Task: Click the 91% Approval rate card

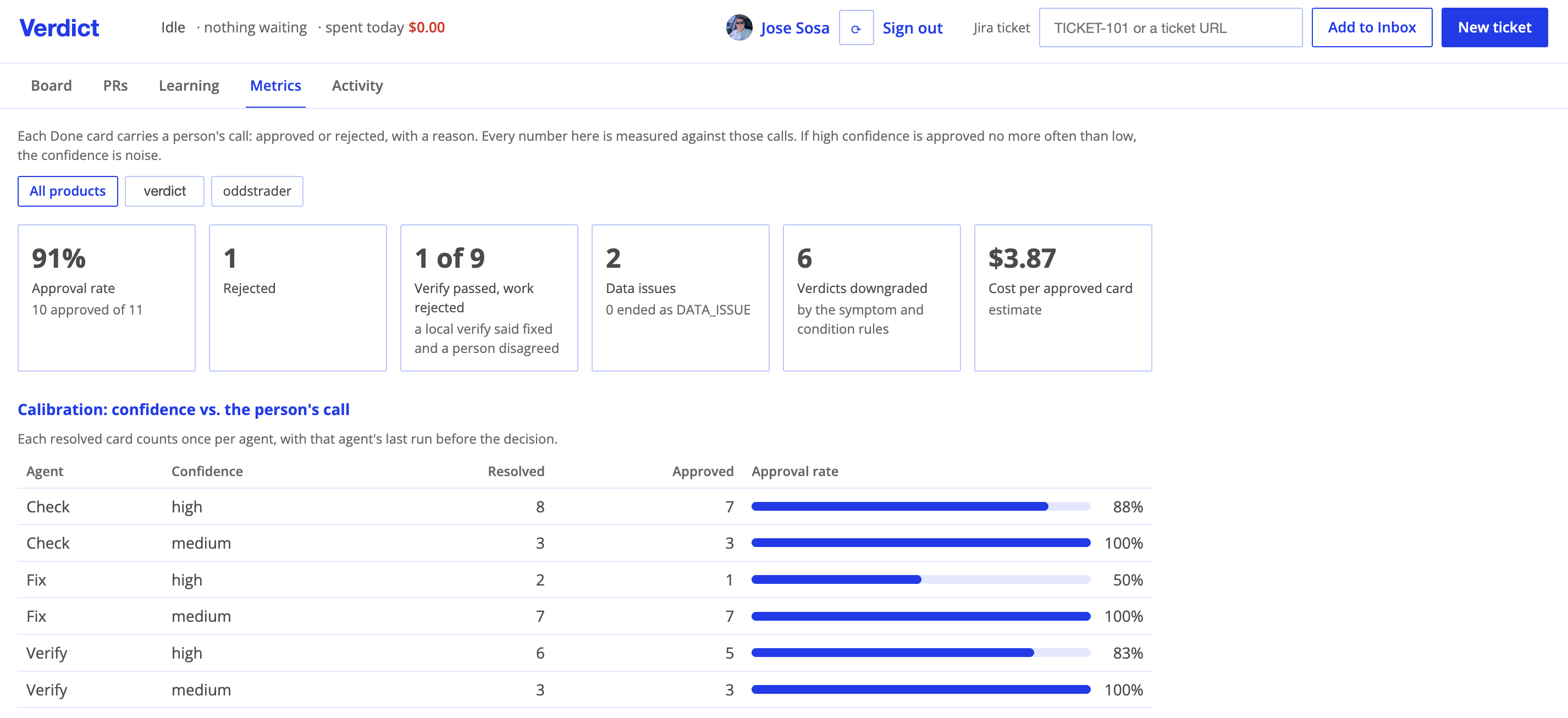Action: (107, 297)
